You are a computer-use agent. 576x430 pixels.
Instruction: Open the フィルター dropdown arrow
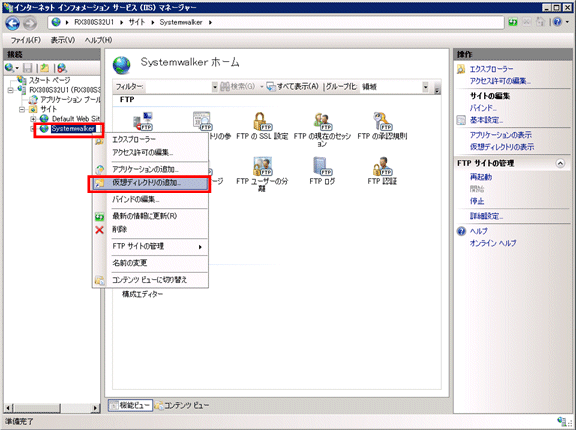[215, 87]
